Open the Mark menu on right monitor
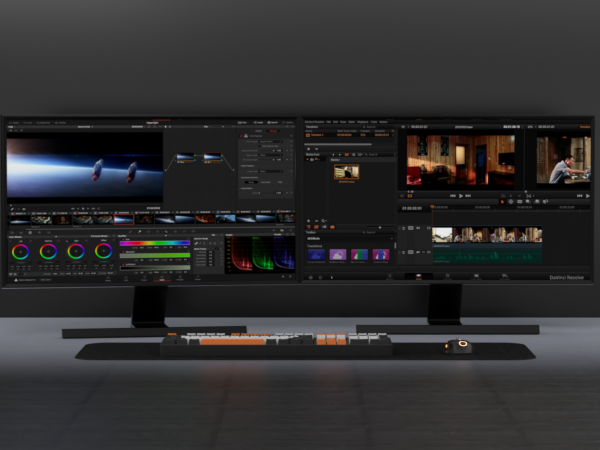The width and height of the screenshot is (600, 450). point(352,122)
